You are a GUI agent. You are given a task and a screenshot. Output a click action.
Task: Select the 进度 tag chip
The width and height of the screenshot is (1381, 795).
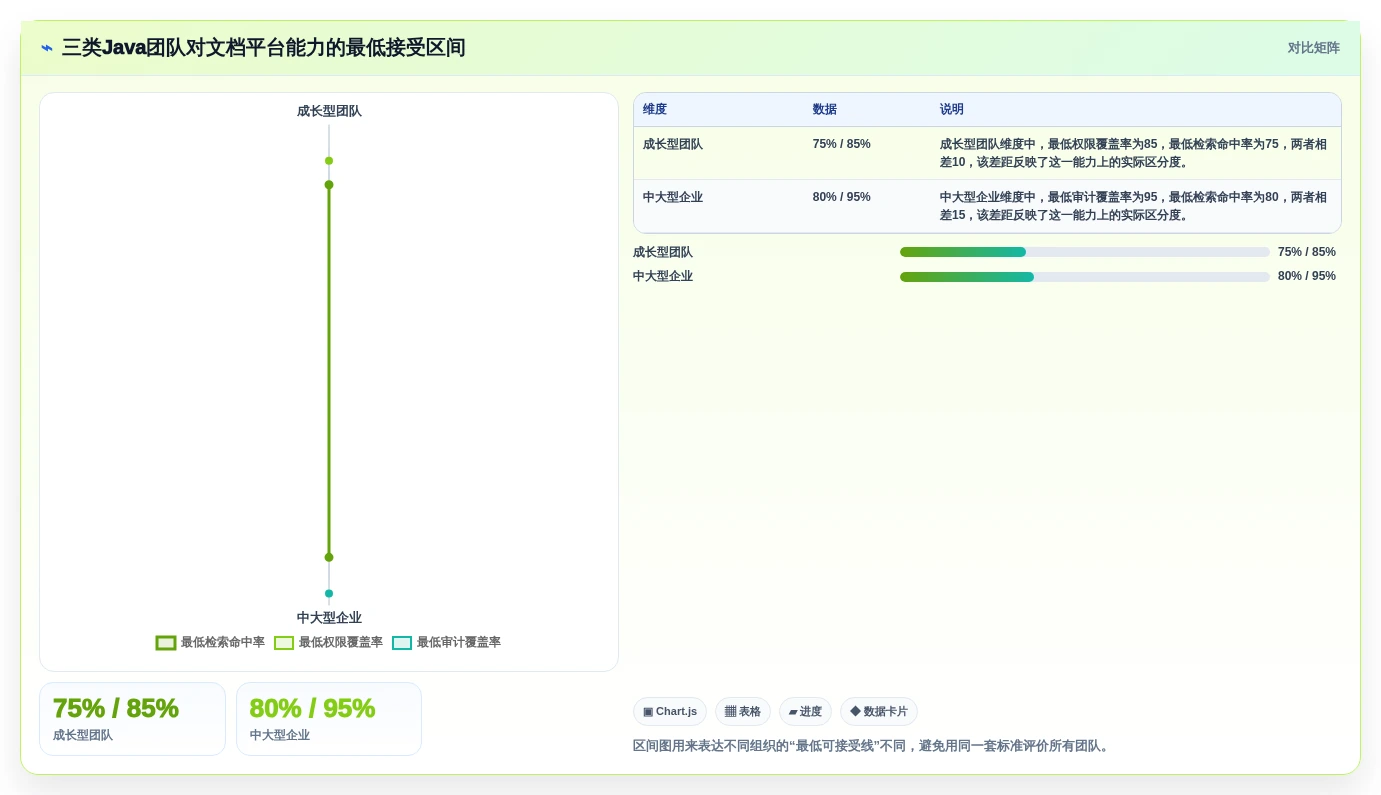coord(805,712)
